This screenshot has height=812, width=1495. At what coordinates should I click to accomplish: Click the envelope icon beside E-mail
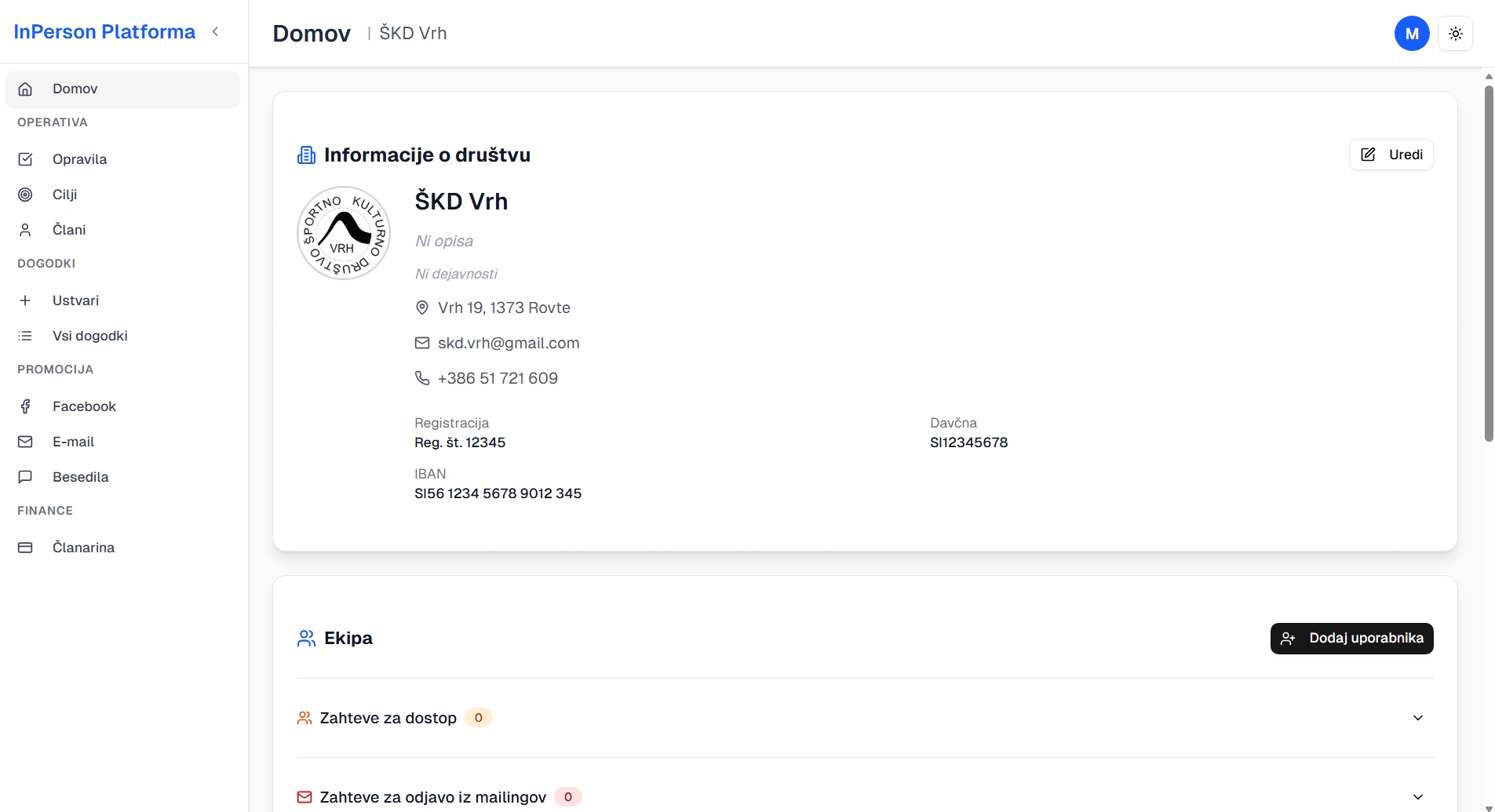pyautogui.click(x=26, y=442)
